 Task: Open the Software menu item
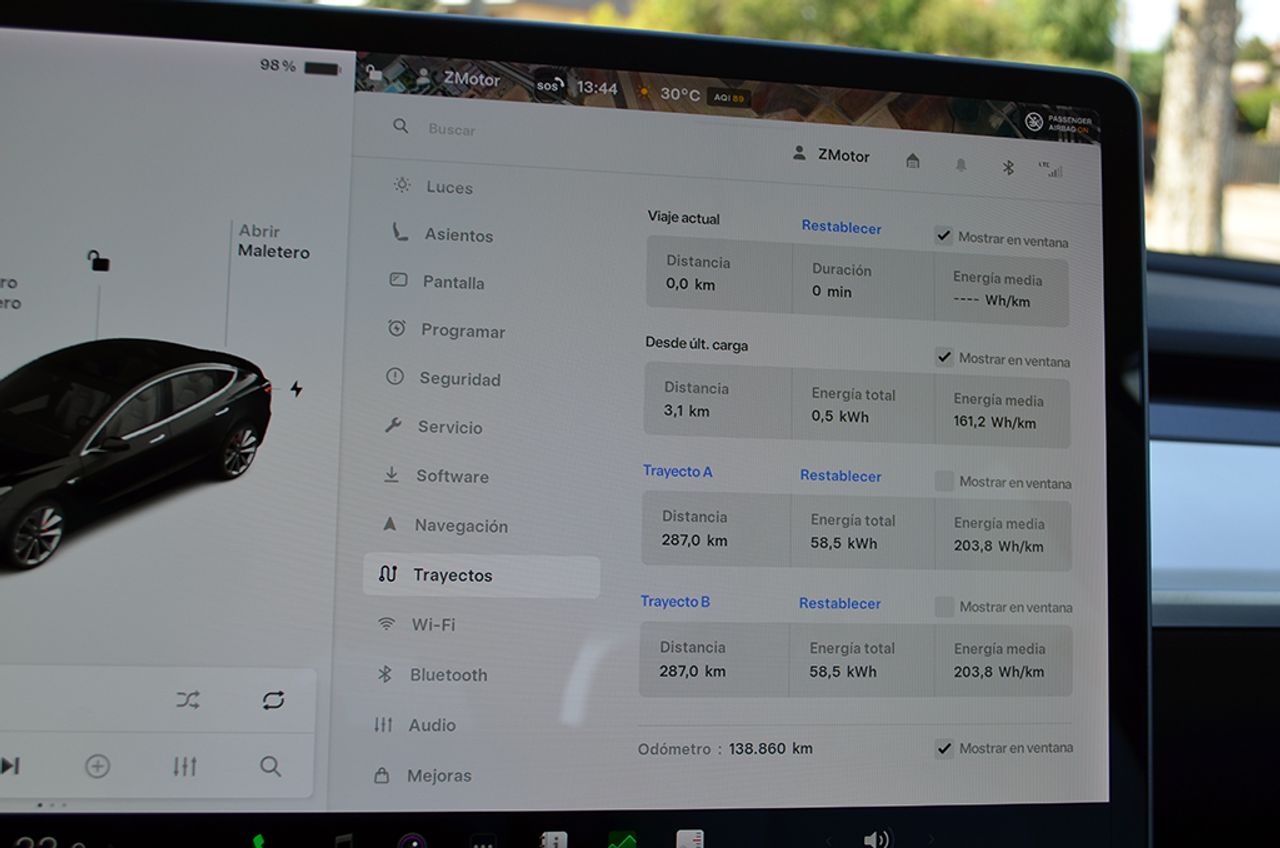451,476
